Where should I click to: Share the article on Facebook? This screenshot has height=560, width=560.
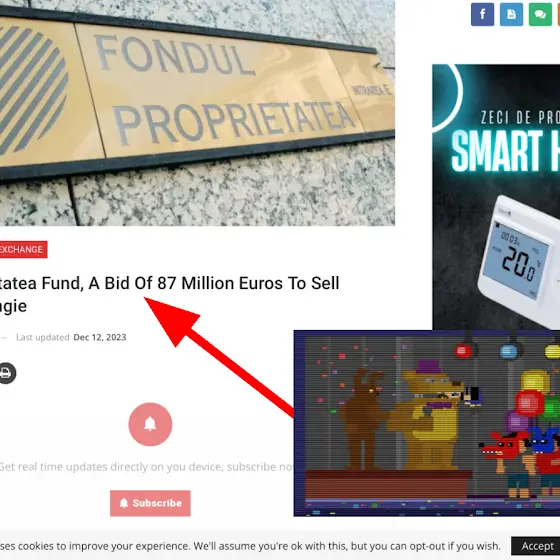[482, 14]
